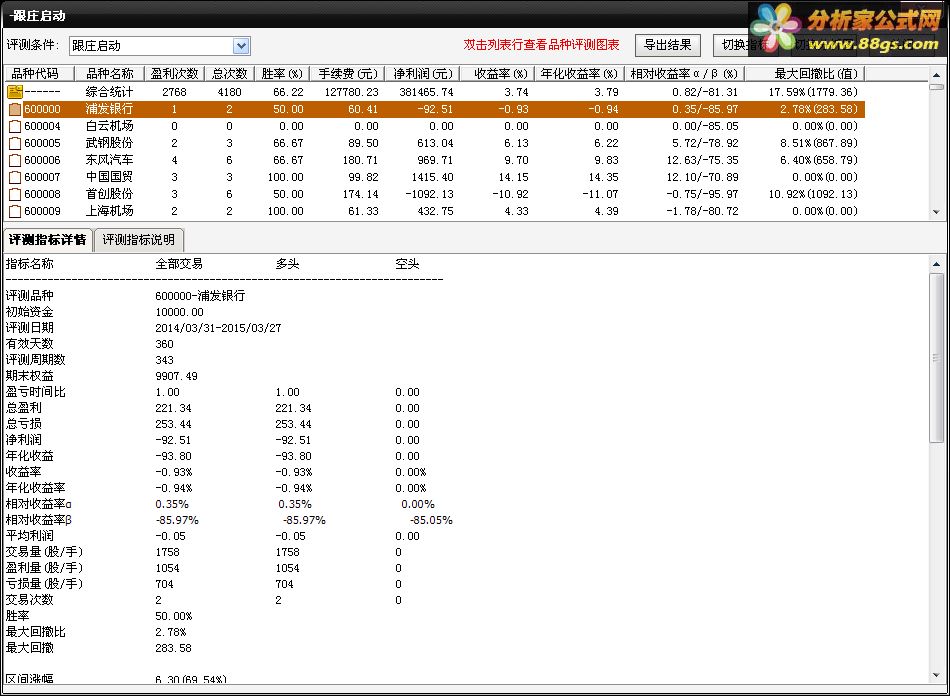Click the 600000-浦发银行 评测品种 value
Screen dimensions: 950x696
coord(200,296)
